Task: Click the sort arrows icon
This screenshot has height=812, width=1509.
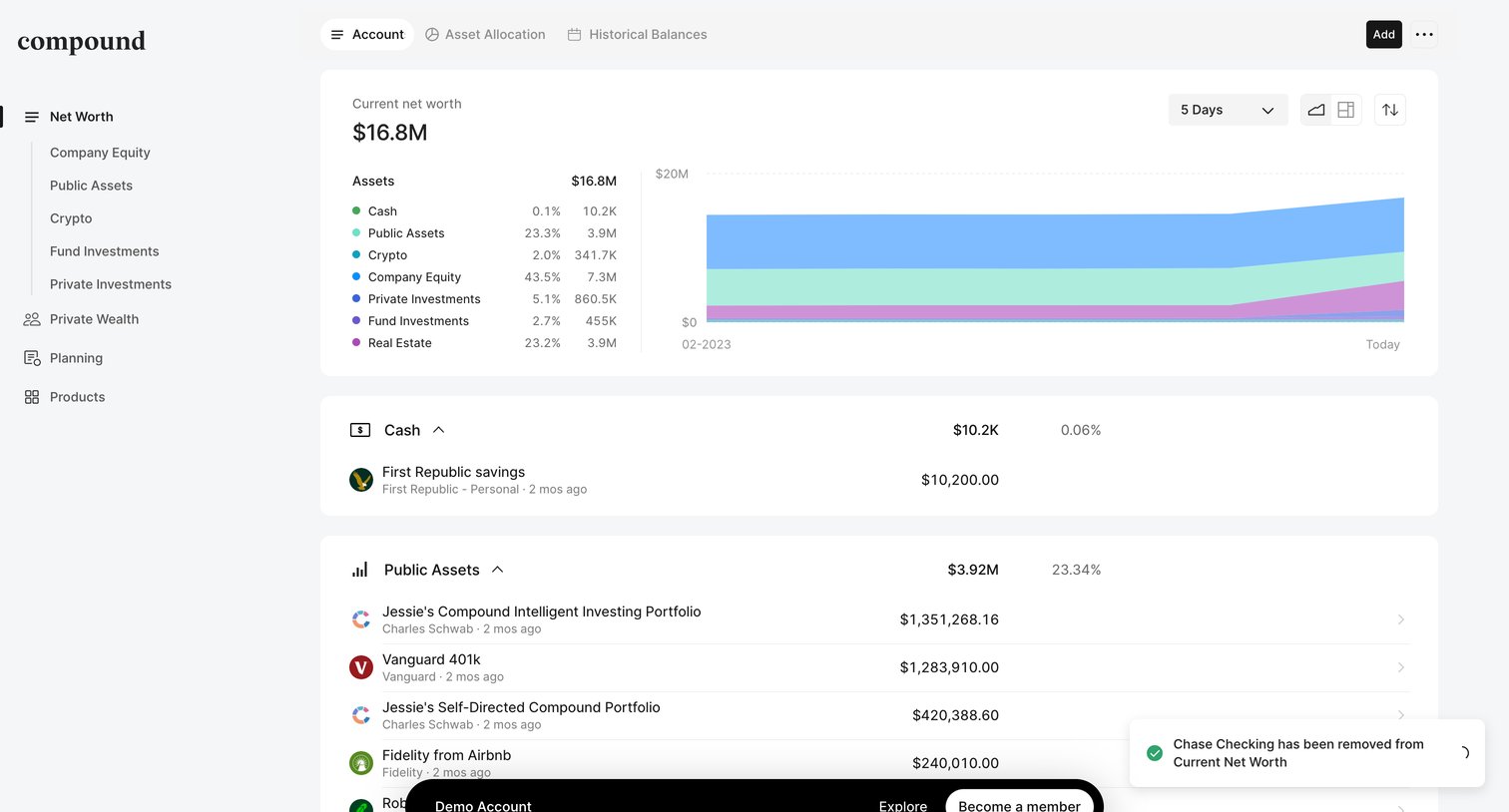Action: (x=1389, y=110)
